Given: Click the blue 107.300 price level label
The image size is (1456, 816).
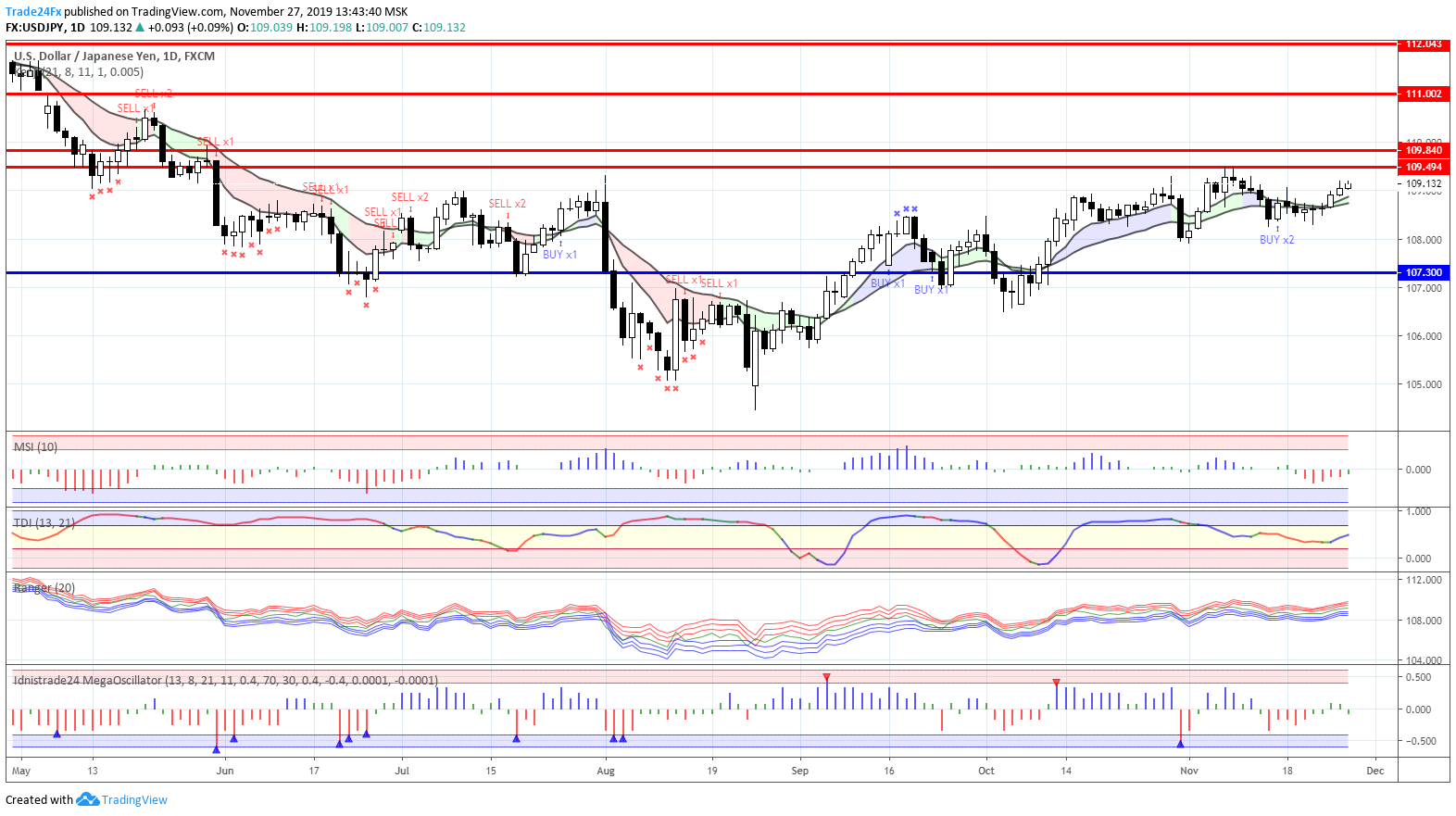Looking at the screenshot, I should click(1424, 272).
